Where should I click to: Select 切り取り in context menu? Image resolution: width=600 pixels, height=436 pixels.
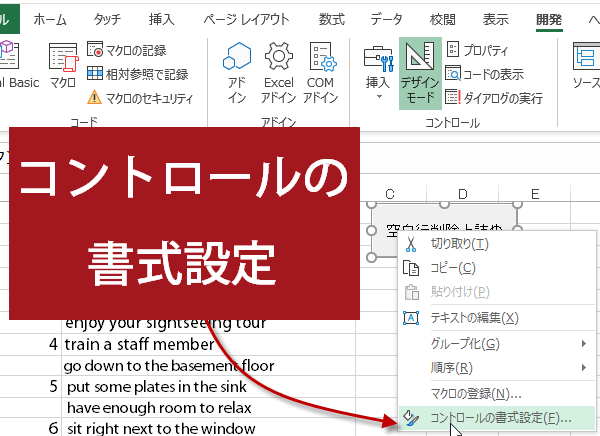click(459, 243)
